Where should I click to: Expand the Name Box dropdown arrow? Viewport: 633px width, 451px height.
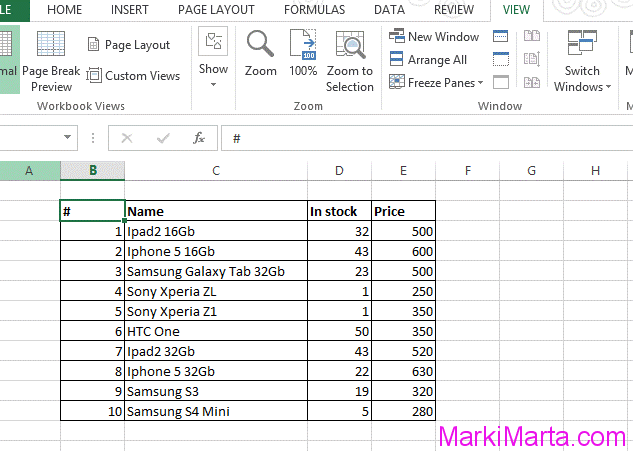[67, 137]
